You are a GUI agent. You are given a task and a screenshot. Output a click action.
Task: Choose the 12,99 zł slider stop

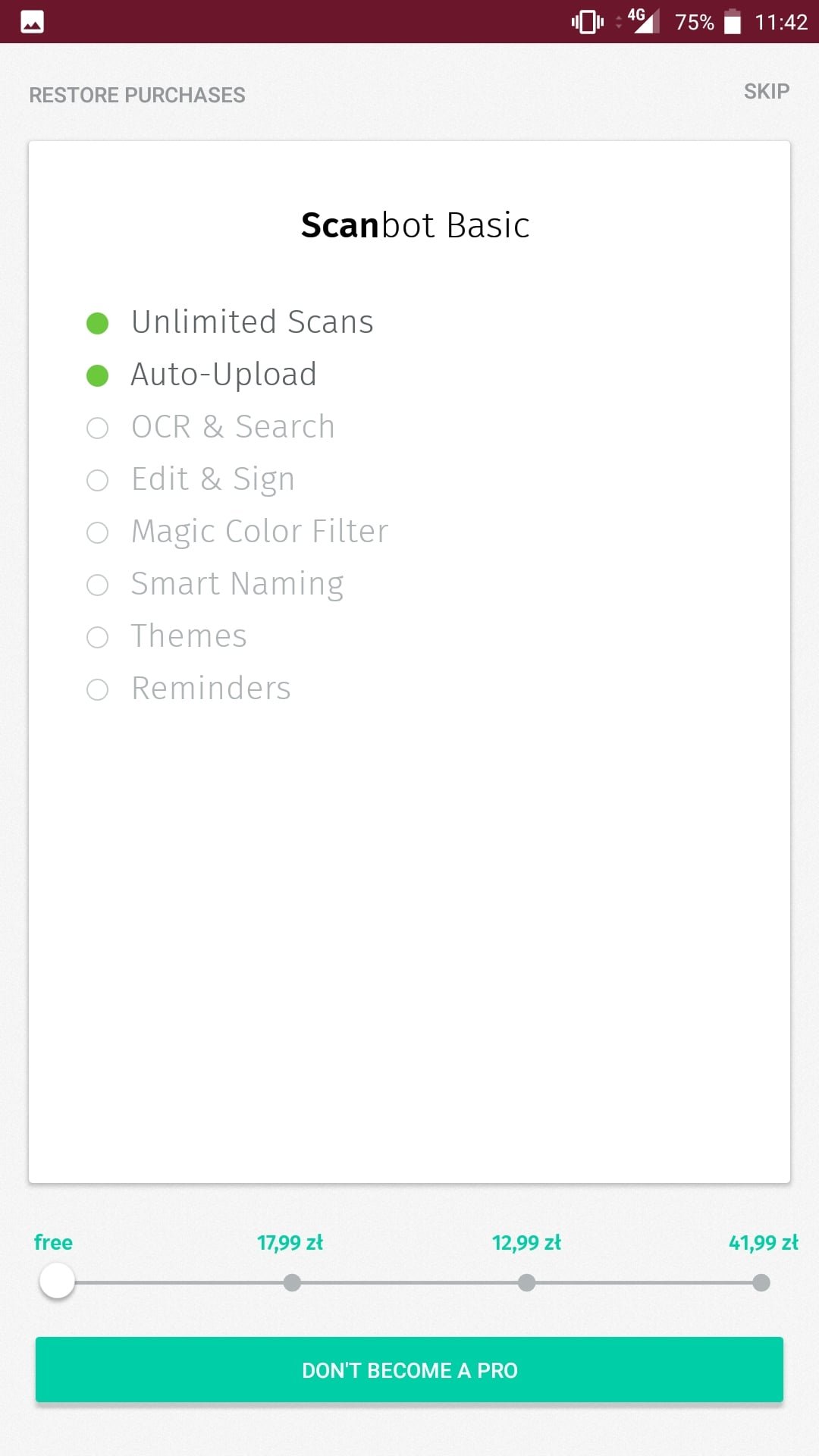[526, 1282]
